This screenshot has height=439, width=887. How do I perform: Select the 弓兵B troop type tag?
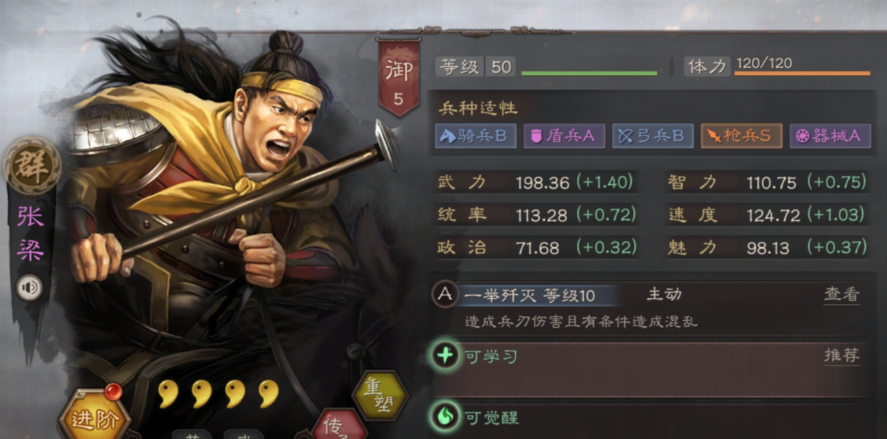(x=653, y=136)
